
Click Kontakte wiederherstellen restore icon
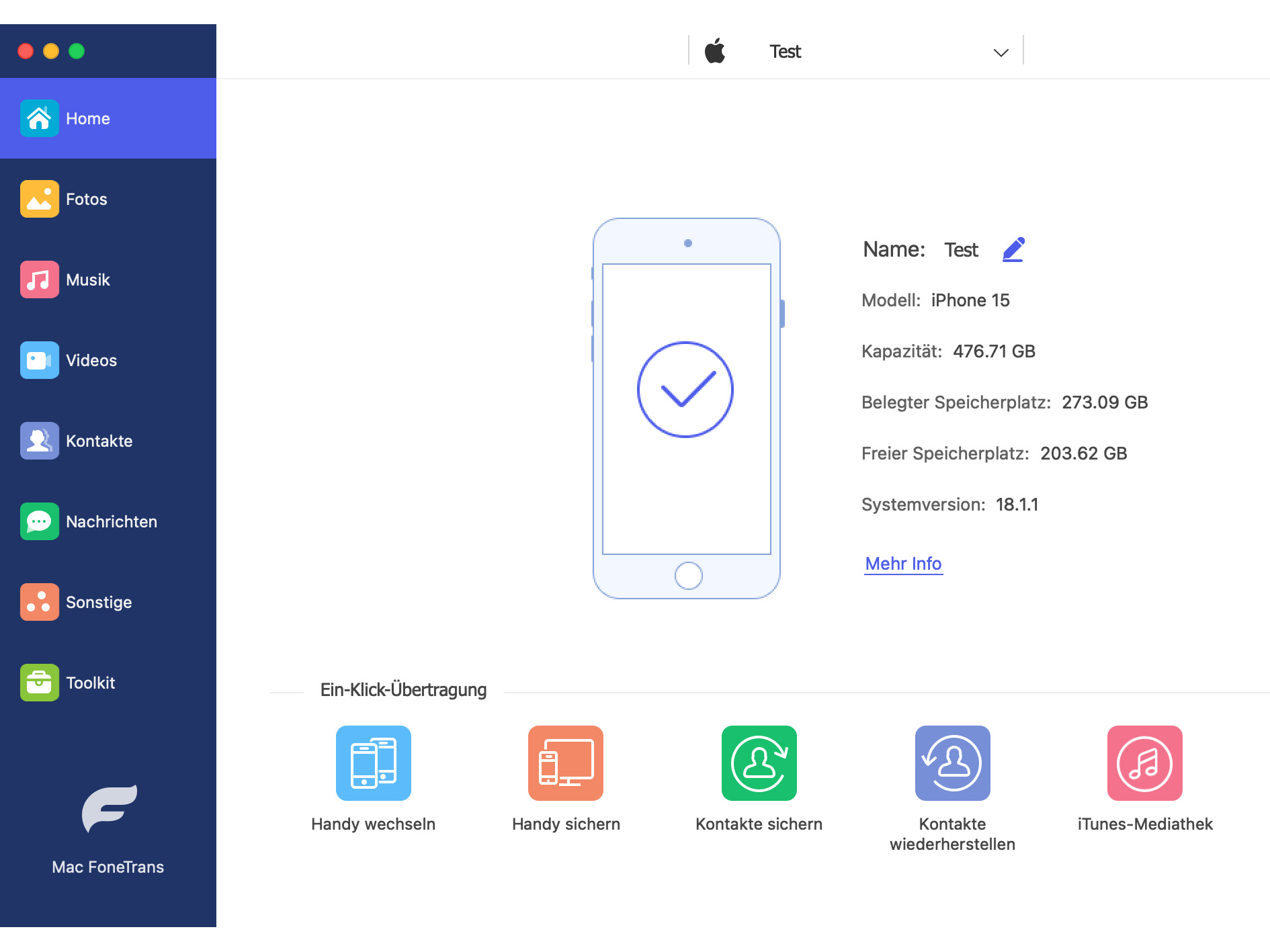(x=953, y=763)
